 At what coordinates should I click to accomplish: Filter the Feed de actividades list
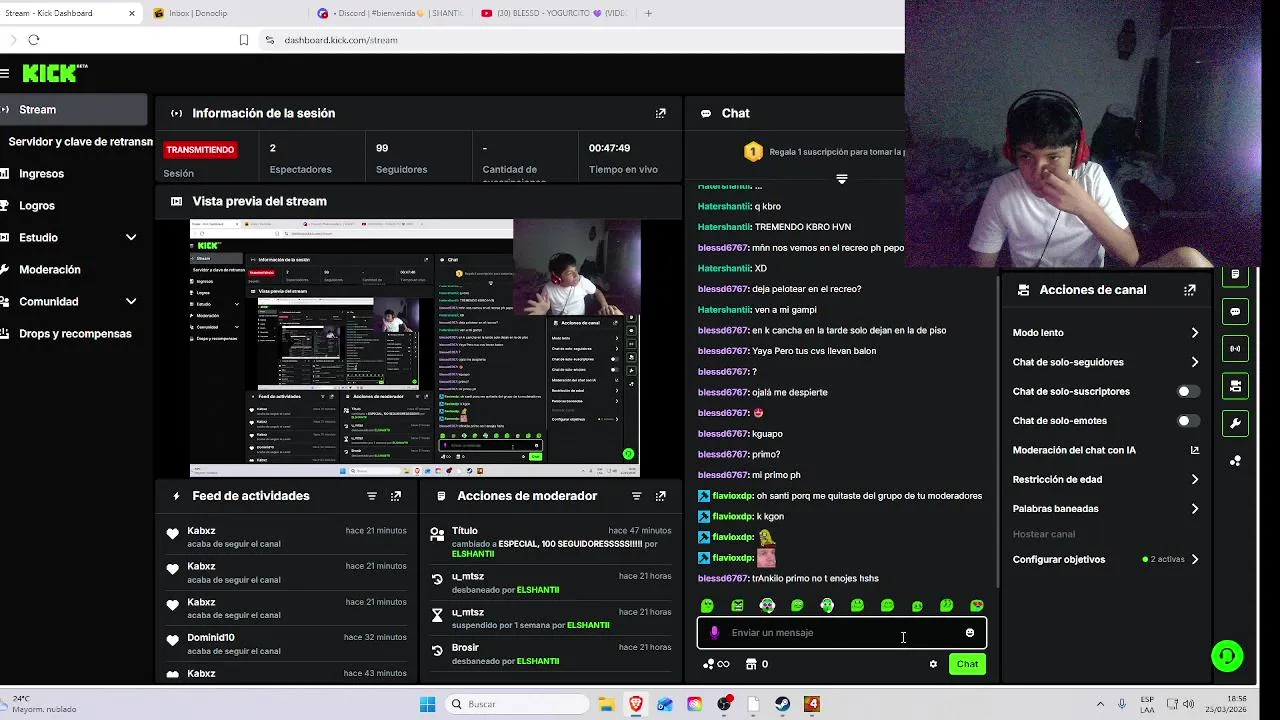pyautogui.click(x=372, y=496)
